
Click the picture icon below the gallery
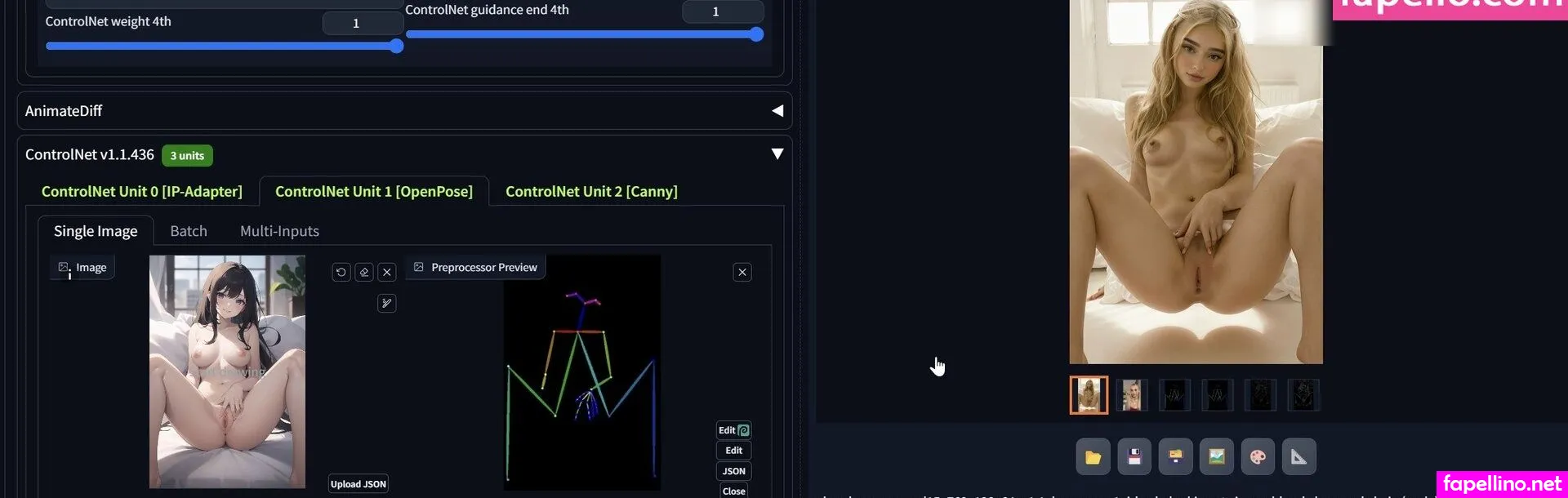coord(1216,457)
